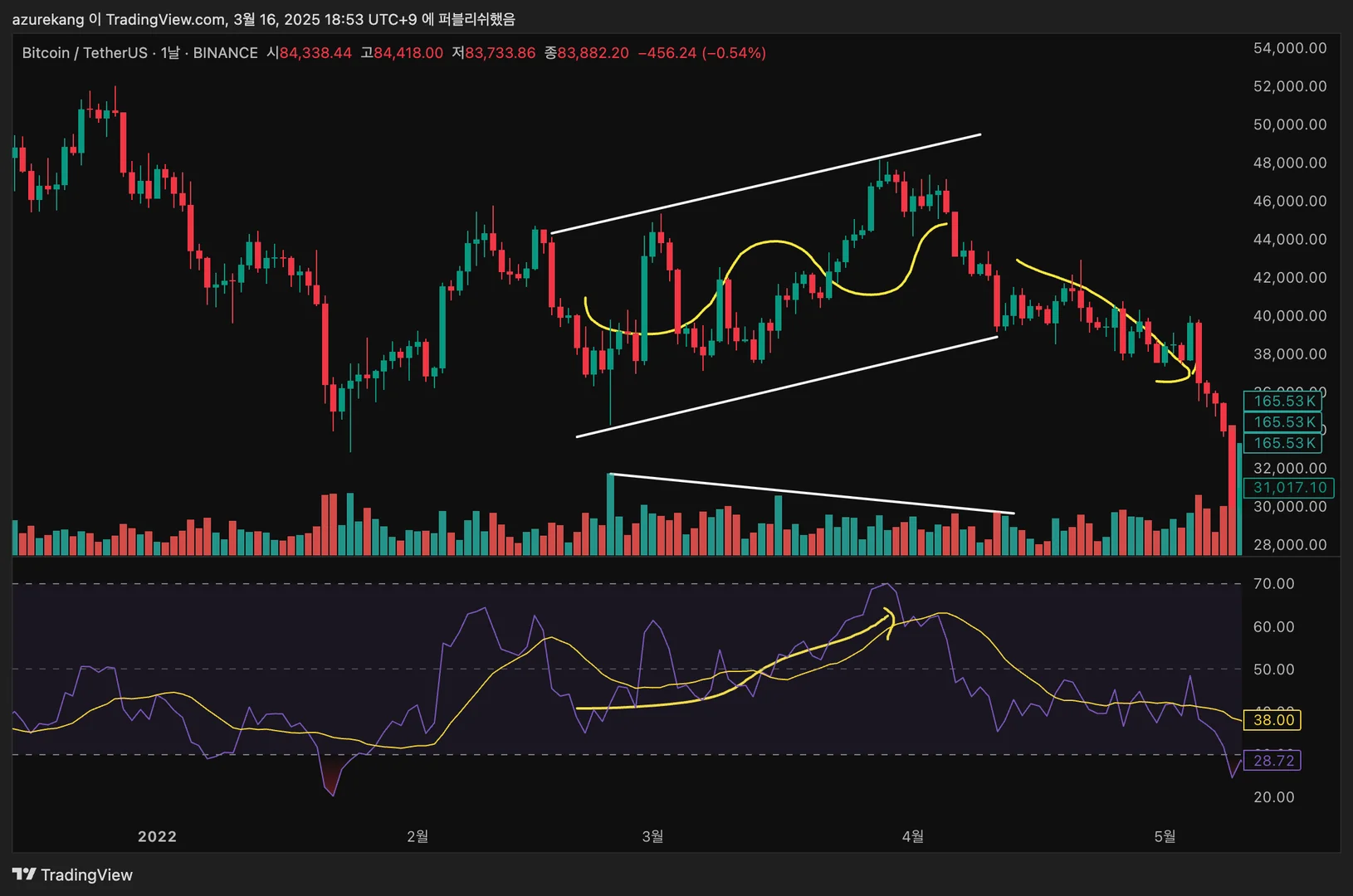This screenshot has width=1353, height=896.
Task: Click the 30,000.00 price axis label
Action: [1290, 506]
